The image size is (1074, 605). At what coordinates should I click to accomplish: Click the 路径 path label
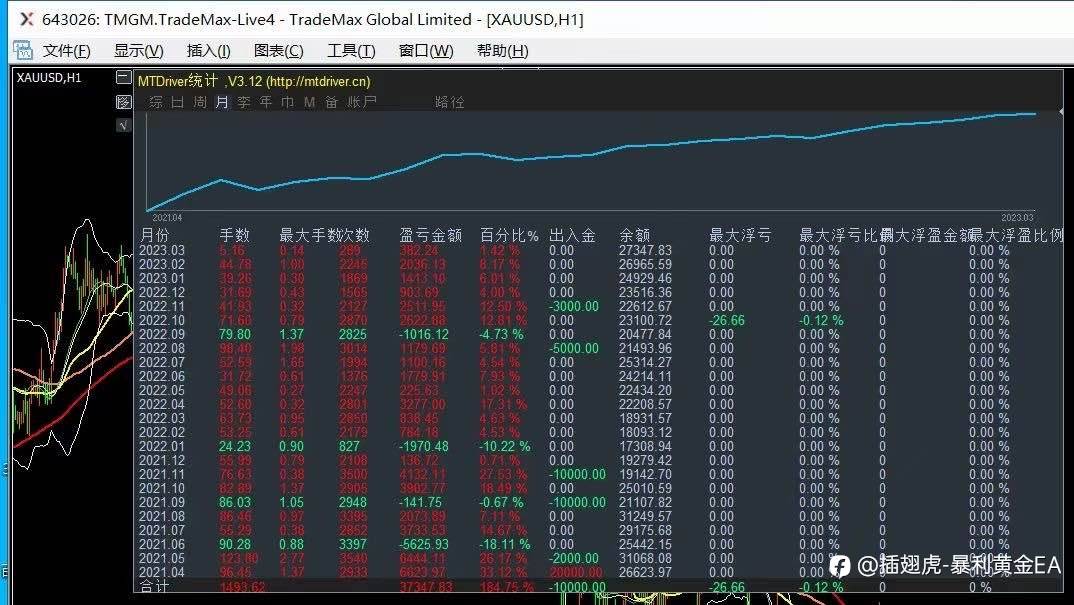449,102
